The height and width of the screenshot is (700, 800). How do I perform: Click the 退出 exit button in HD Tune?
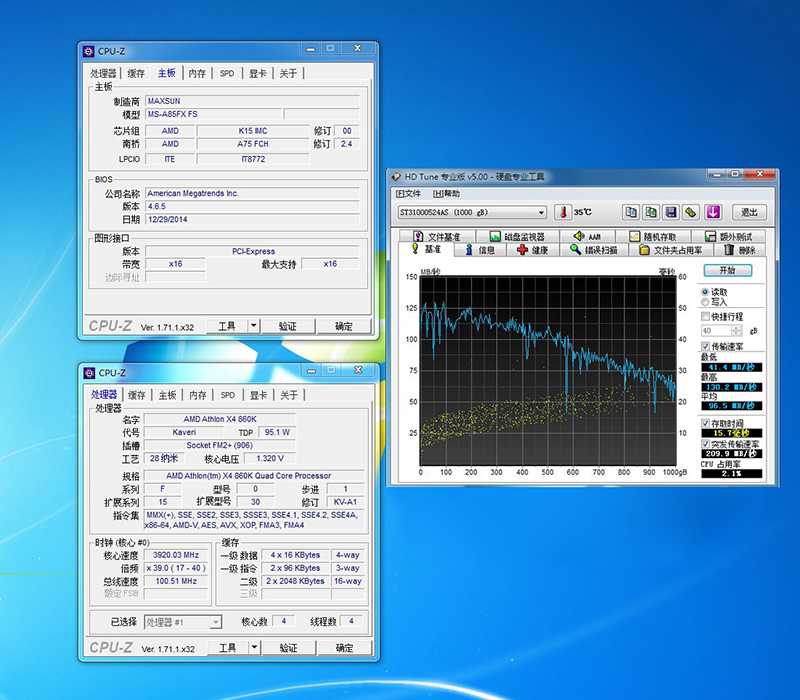pyautogui.click(x=749, y=212)
